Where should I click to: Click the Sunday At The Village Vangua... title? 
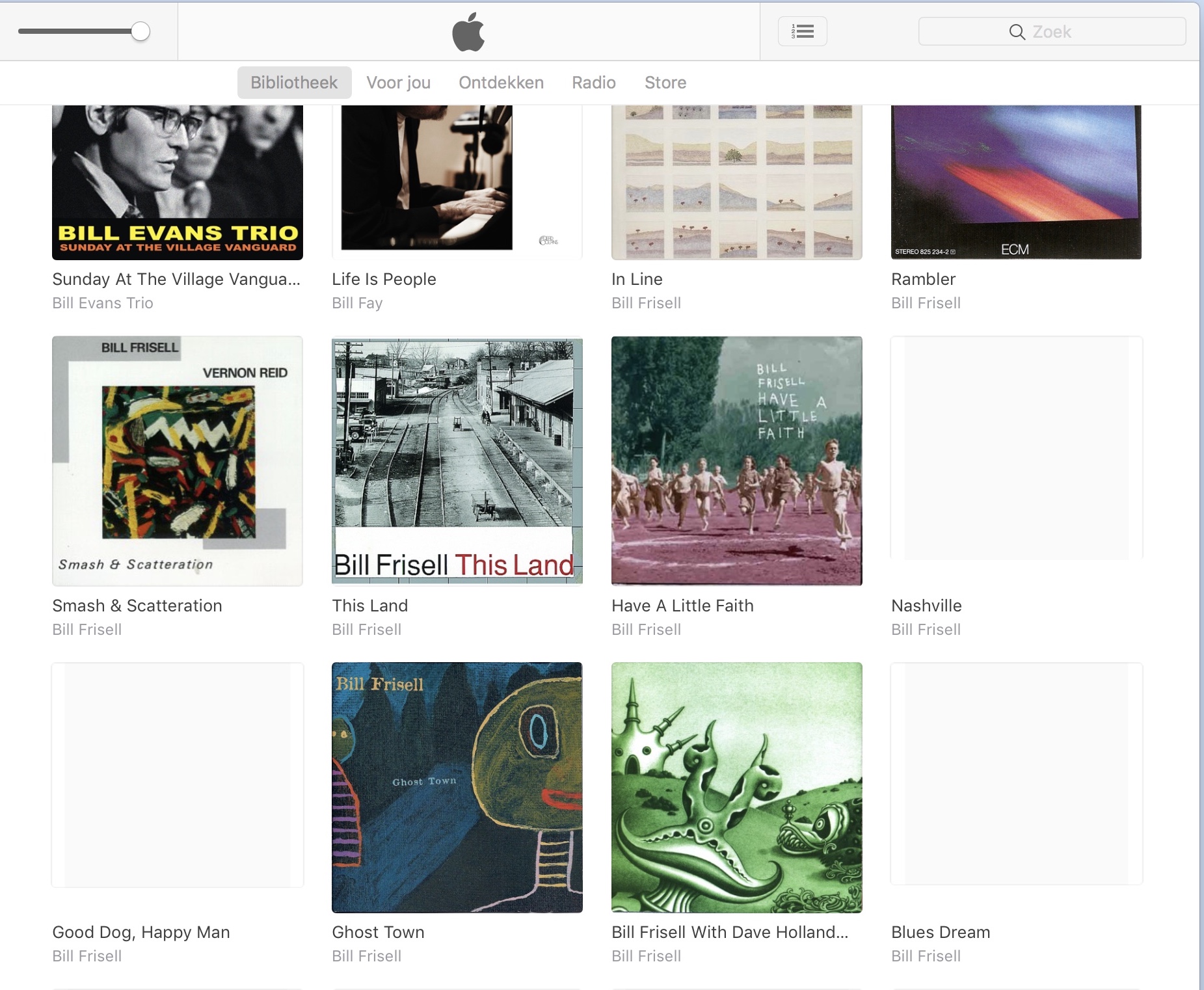click(176, 279)
